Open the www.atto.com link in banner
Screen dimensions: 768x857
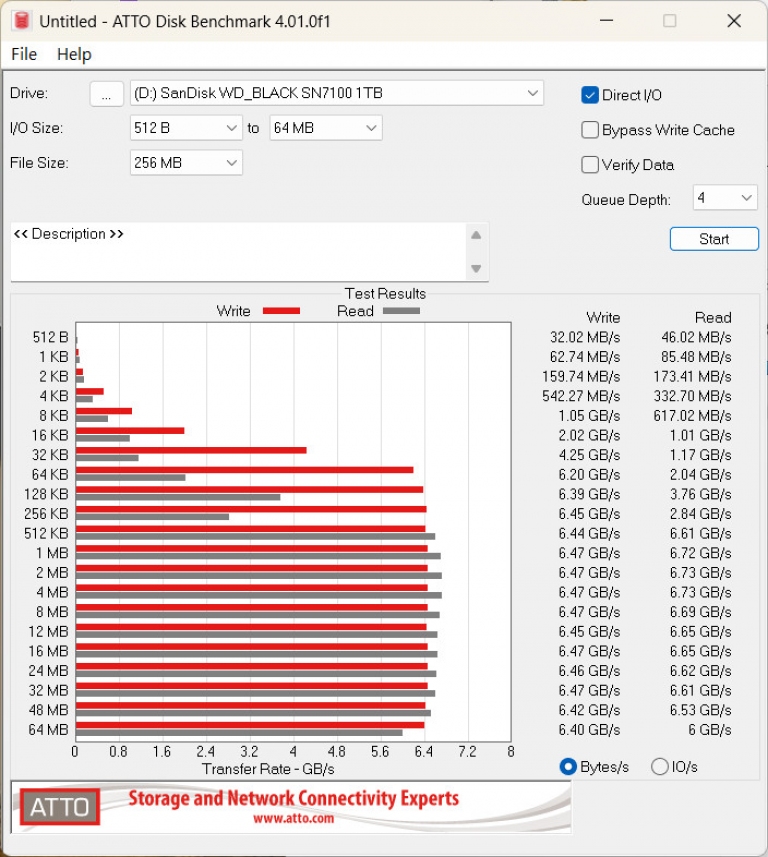(x=293, y=818)
